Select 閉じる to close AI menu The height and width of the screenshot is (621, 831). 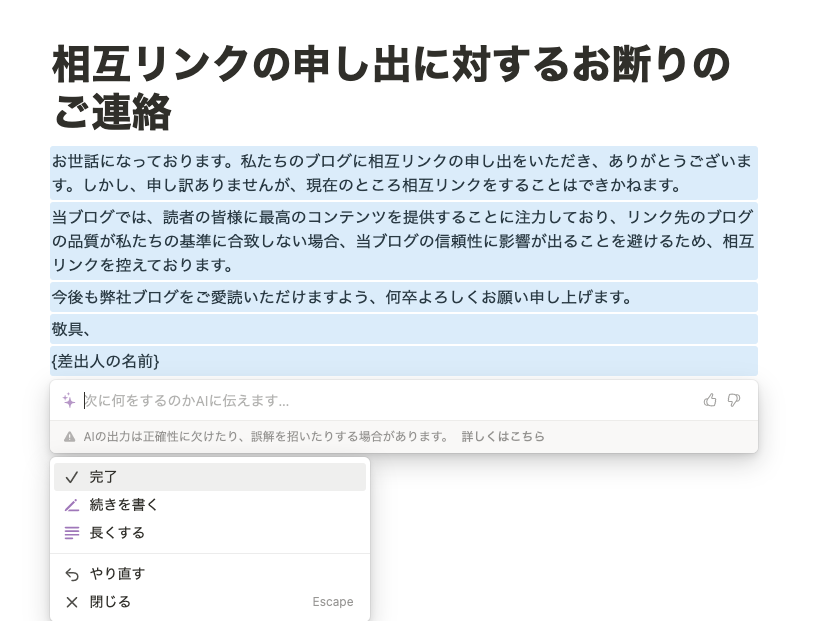[x=210, y=602]
